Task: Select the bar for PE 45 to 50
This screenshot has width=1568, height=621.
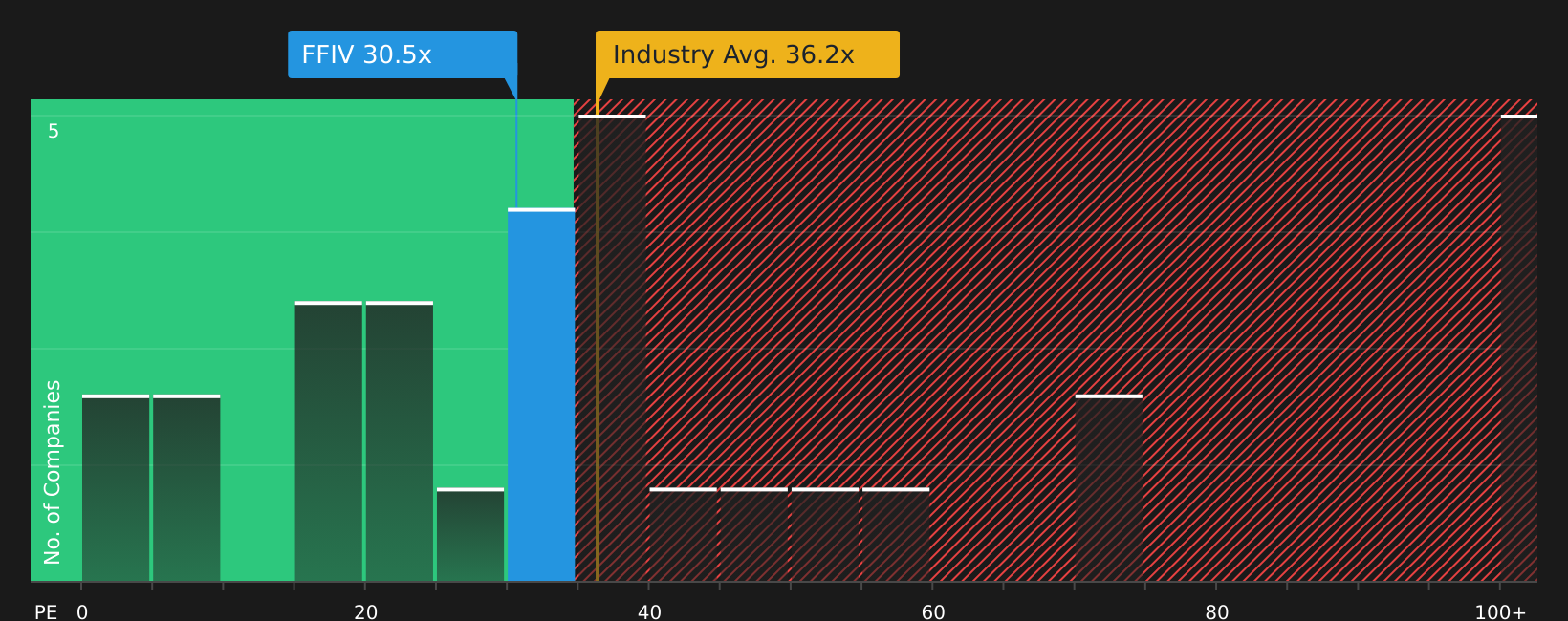Action: coord(754,534)
